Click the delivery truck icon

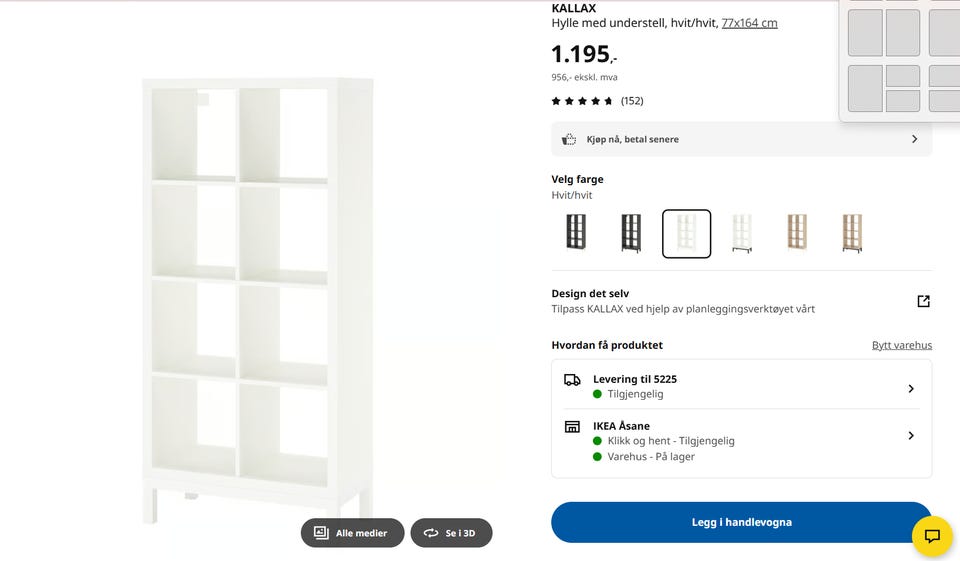tap(572, 380)
